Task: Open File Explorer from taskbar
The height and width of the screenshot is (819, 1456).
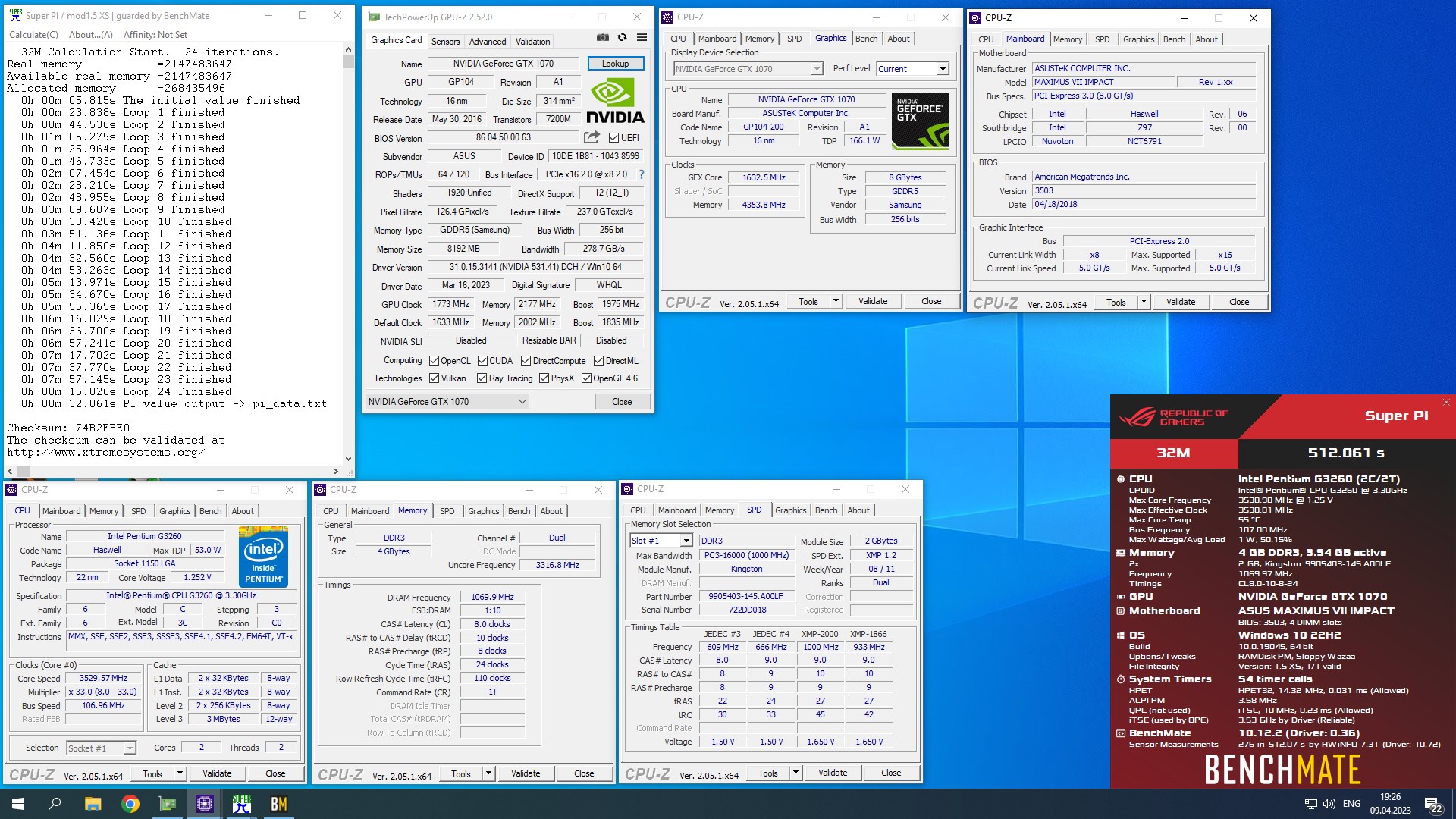Action: pyautogui.click(x=93, y=804)
